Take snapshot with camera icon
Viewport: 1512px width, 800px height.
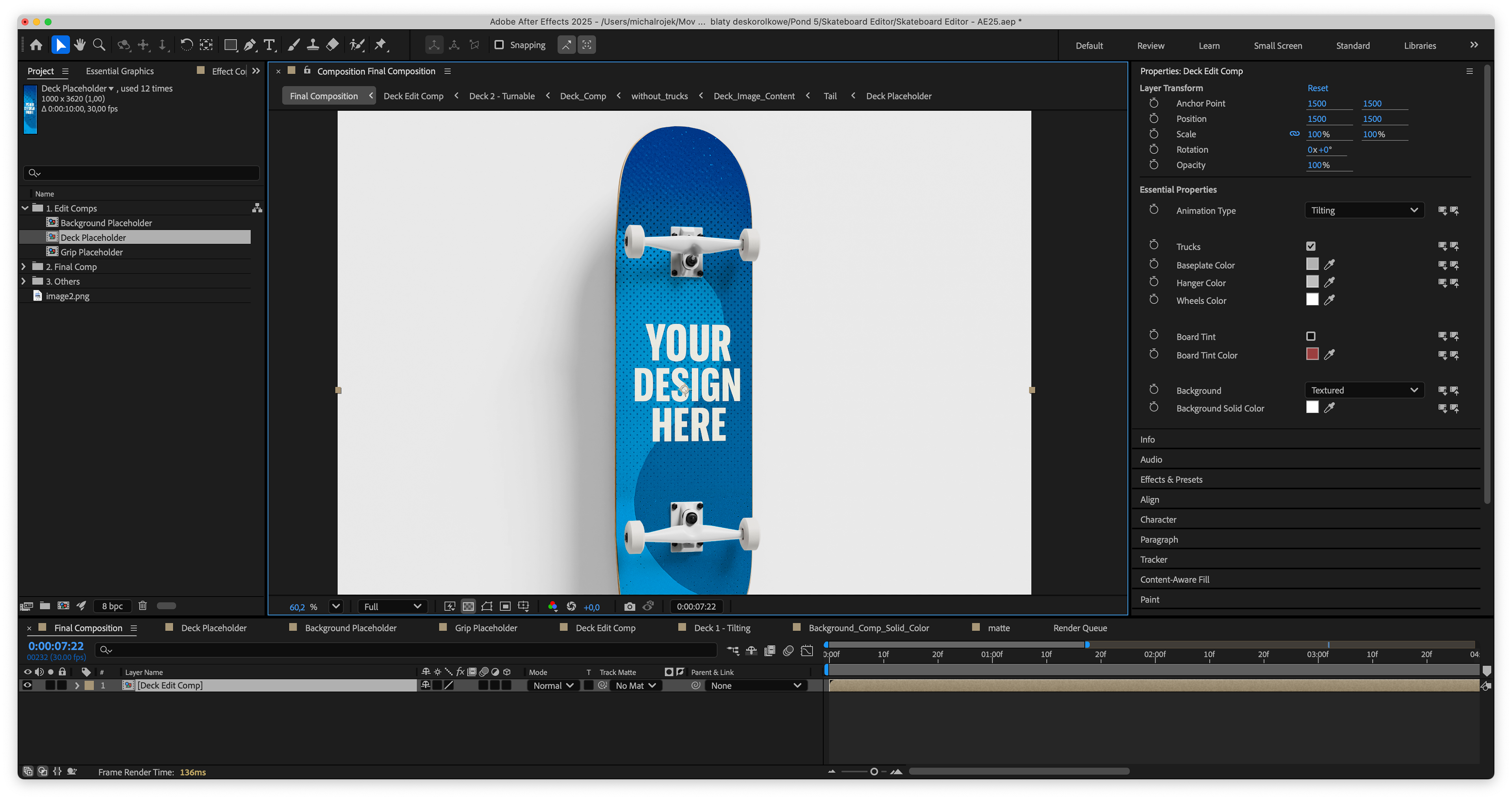629,607
